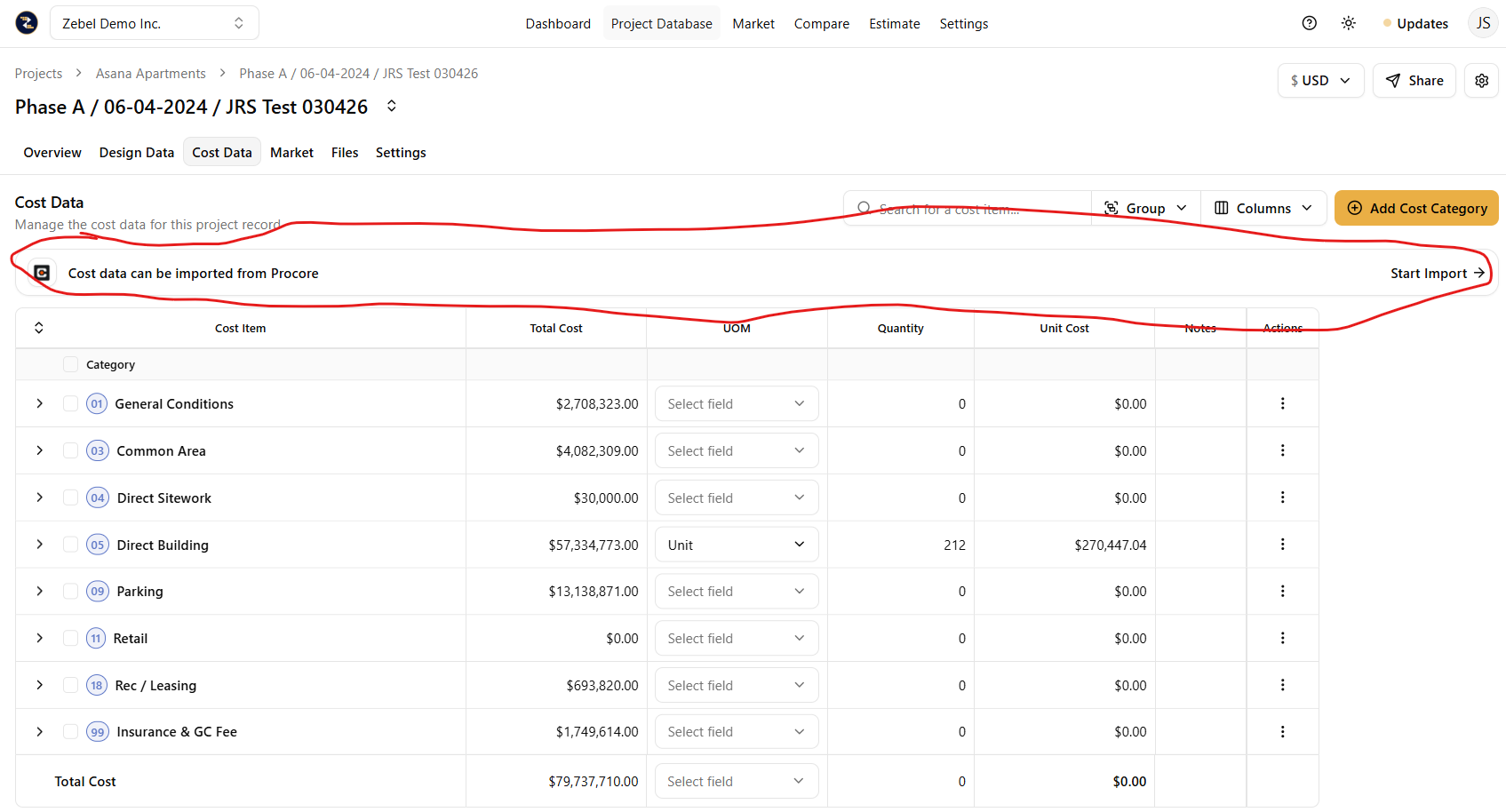This screenshot has width=1506, height=812.
Task: Select the Direct Building row checkbox
Action: tap(70, 545)
